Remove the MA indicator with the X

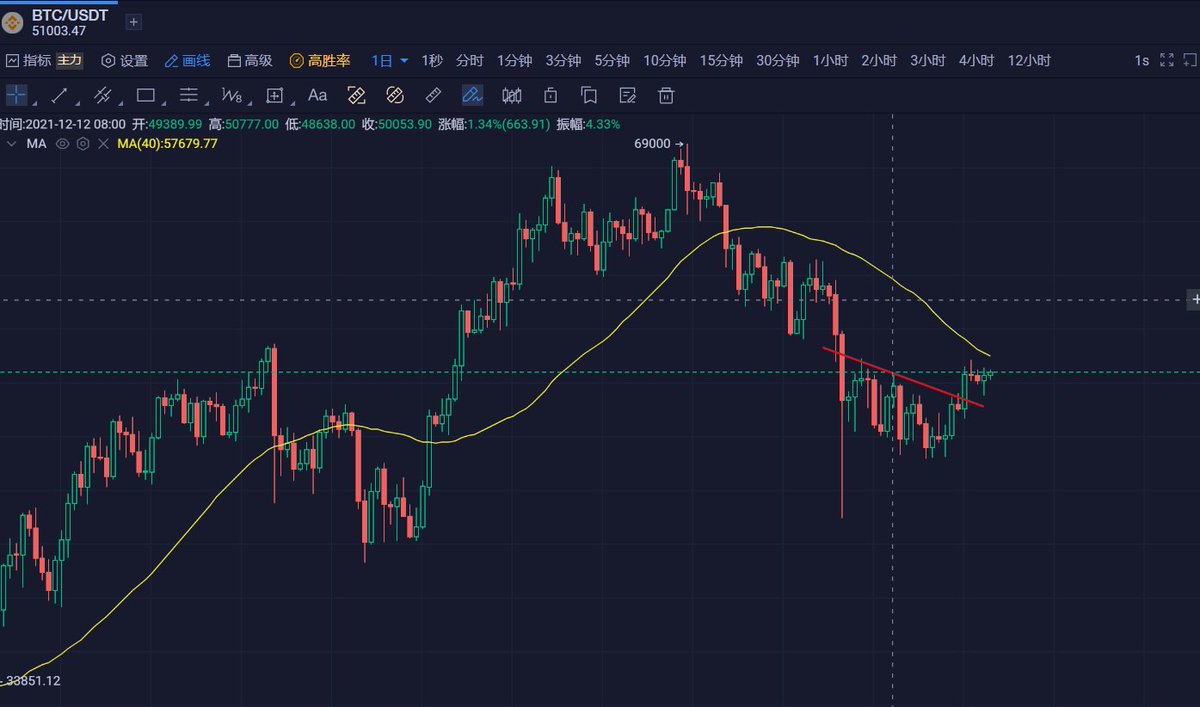click(104, 143)
